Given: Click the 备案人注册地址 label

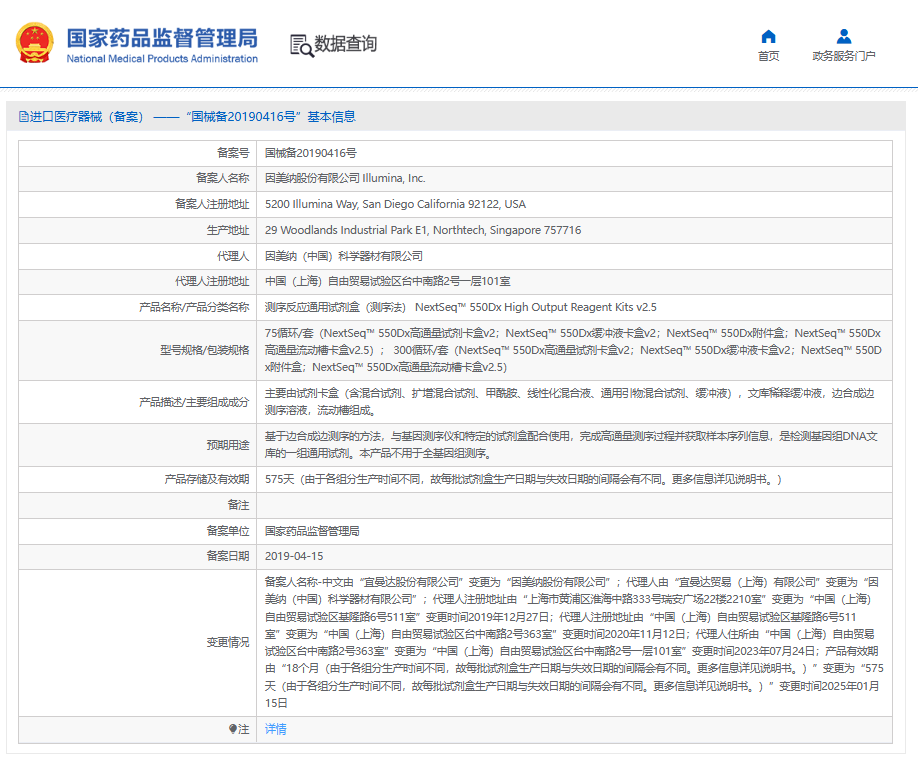Looking at the screenshot, I should (x=212, y=204).
